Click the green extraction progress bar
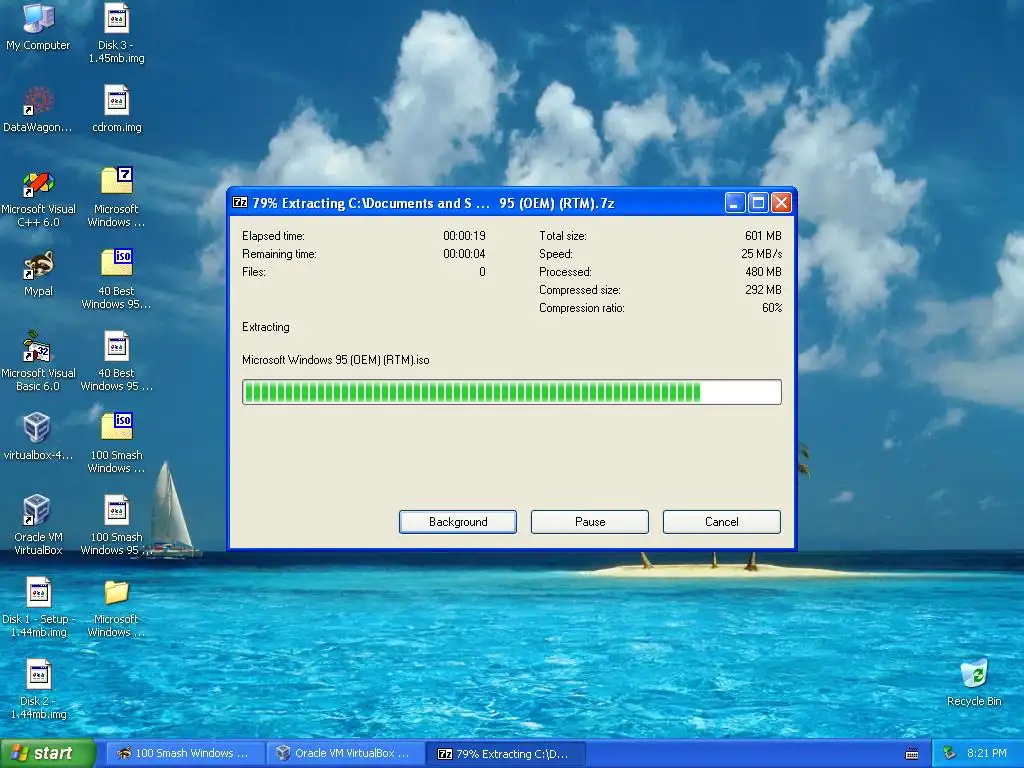1024x768 pixels. coord(511,392)
